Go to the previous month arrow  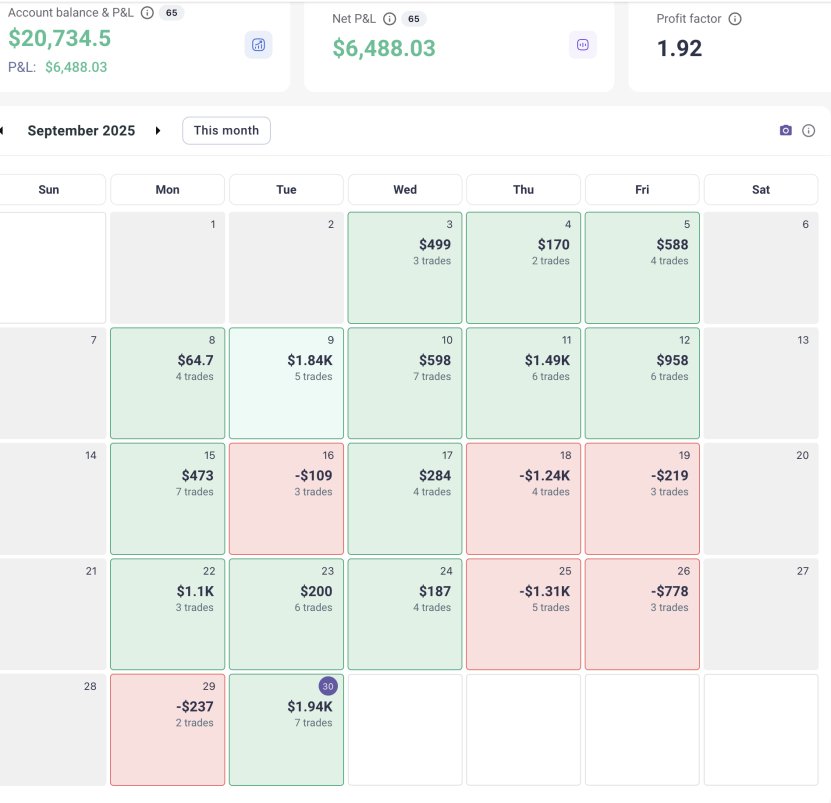click(5, 130)
